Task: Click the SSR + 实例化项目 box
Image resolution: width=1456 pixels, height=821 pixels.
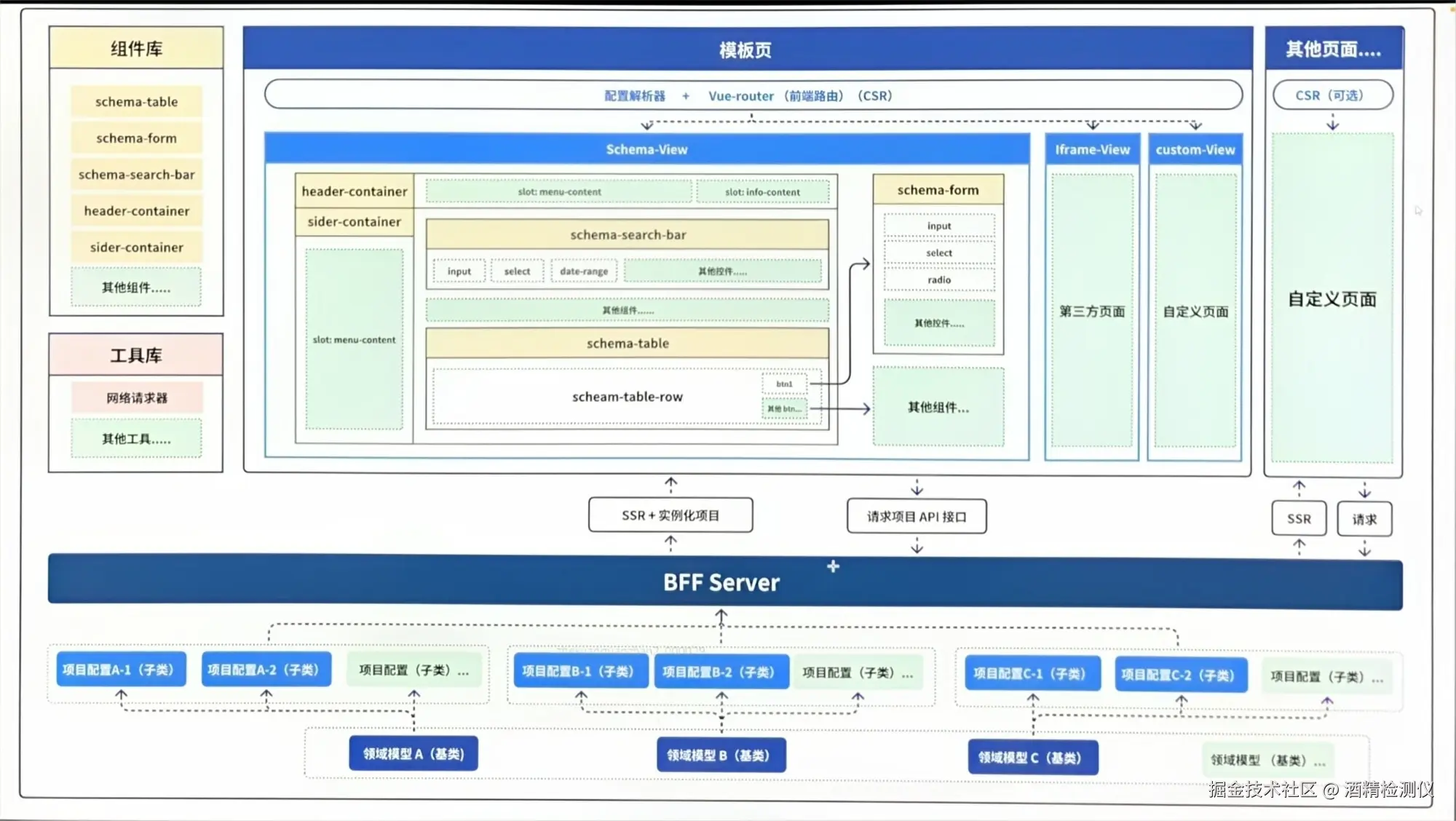Action: [670, 515]
